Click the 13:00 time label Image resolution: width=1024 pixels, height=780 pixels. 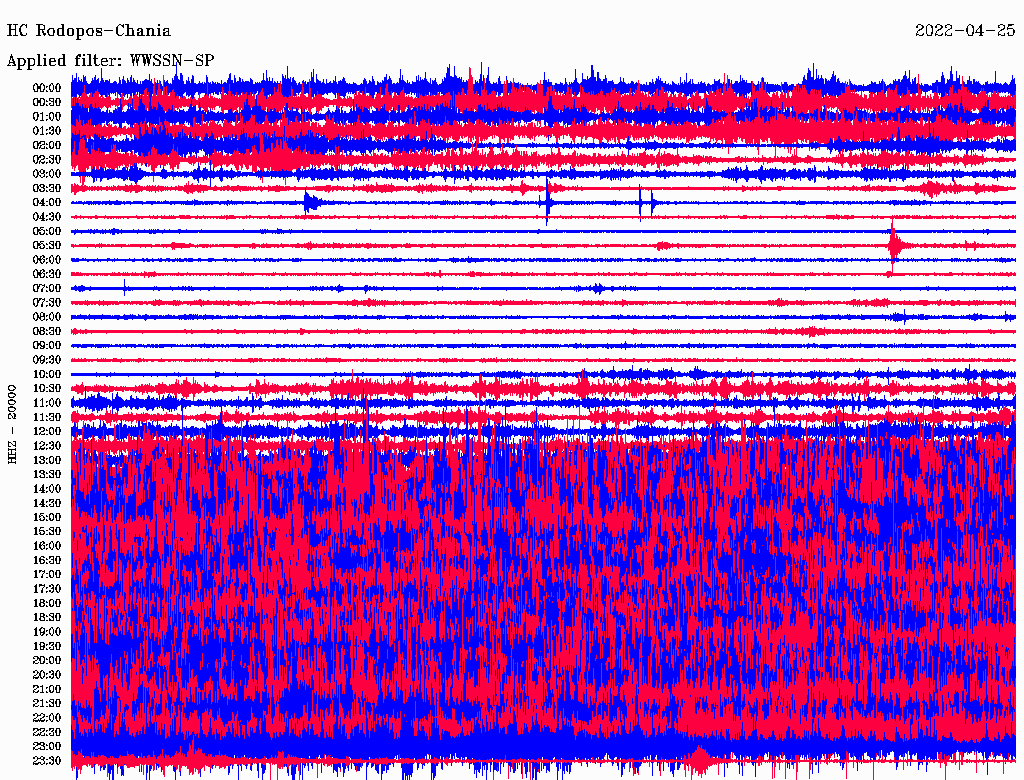[47, 460]
